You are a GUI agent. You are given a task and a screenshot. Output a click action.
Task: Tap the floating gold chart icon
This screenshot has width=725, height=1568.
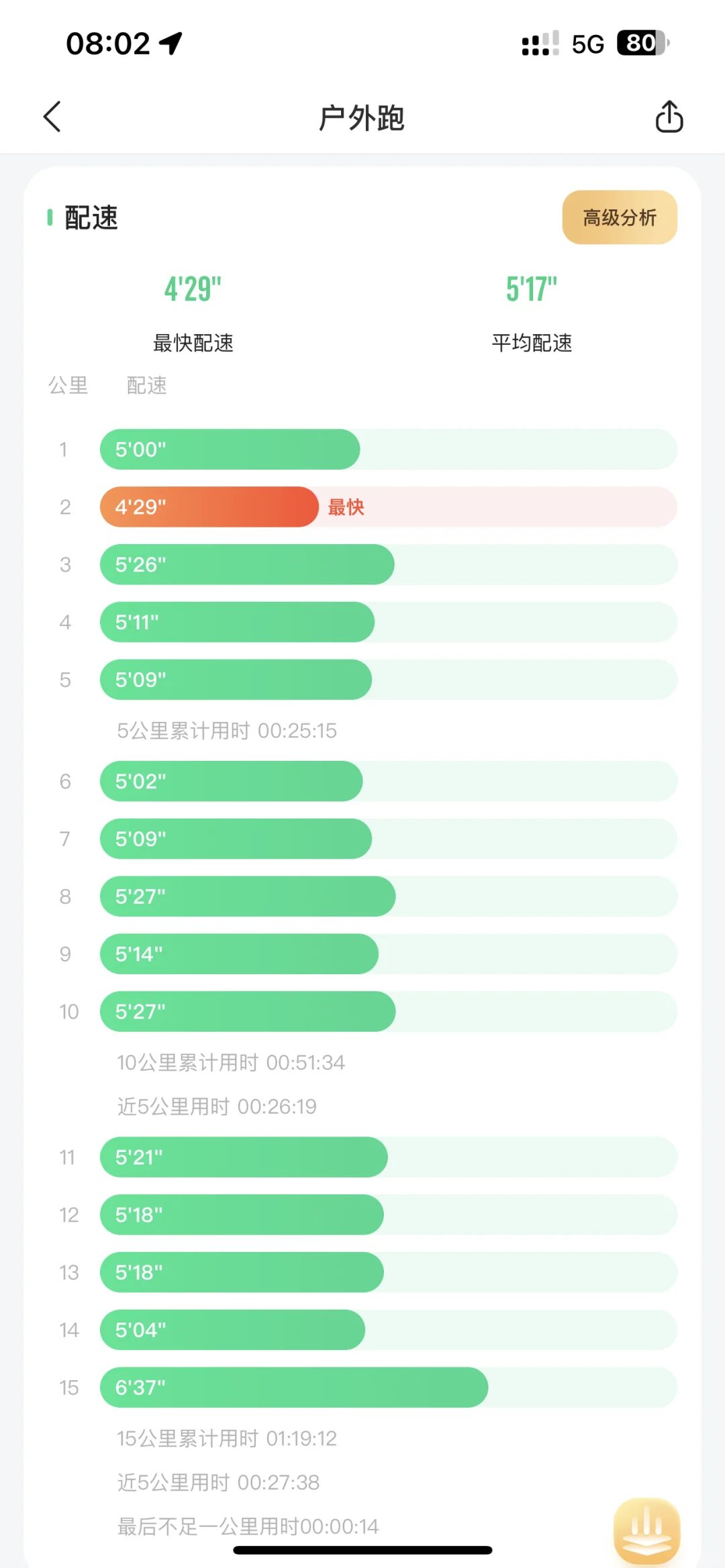646,1530
